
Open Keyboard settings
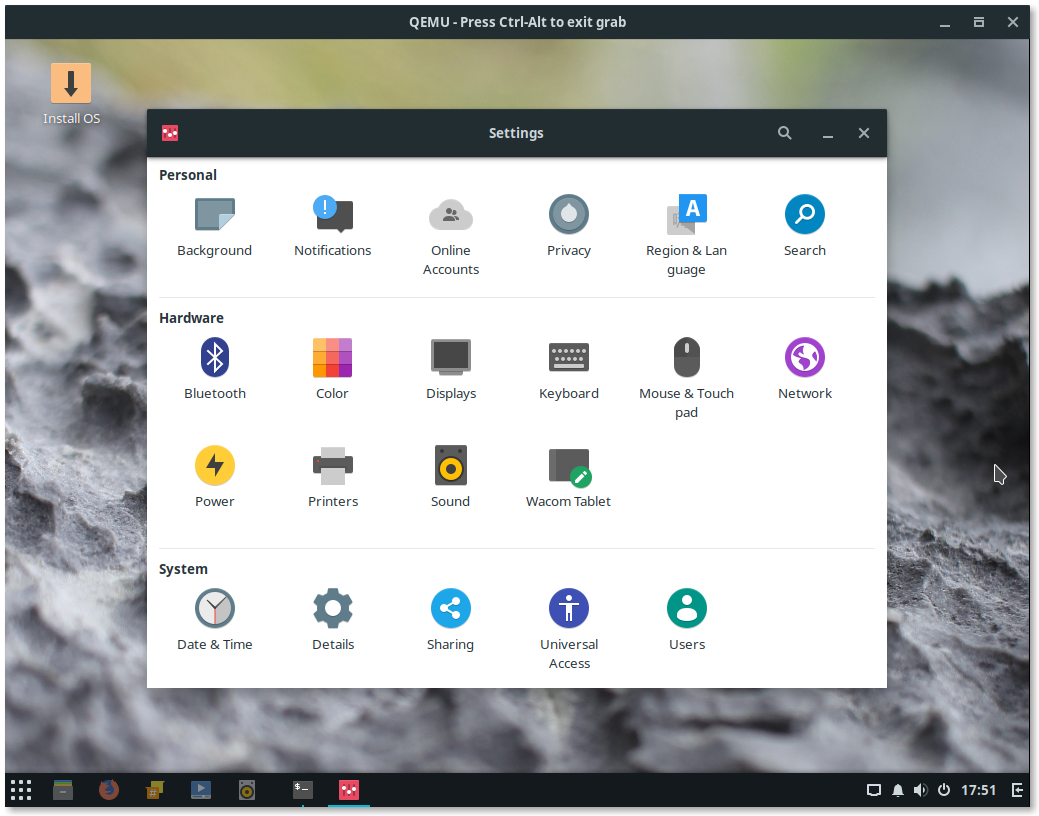click(x=569, y=369)
